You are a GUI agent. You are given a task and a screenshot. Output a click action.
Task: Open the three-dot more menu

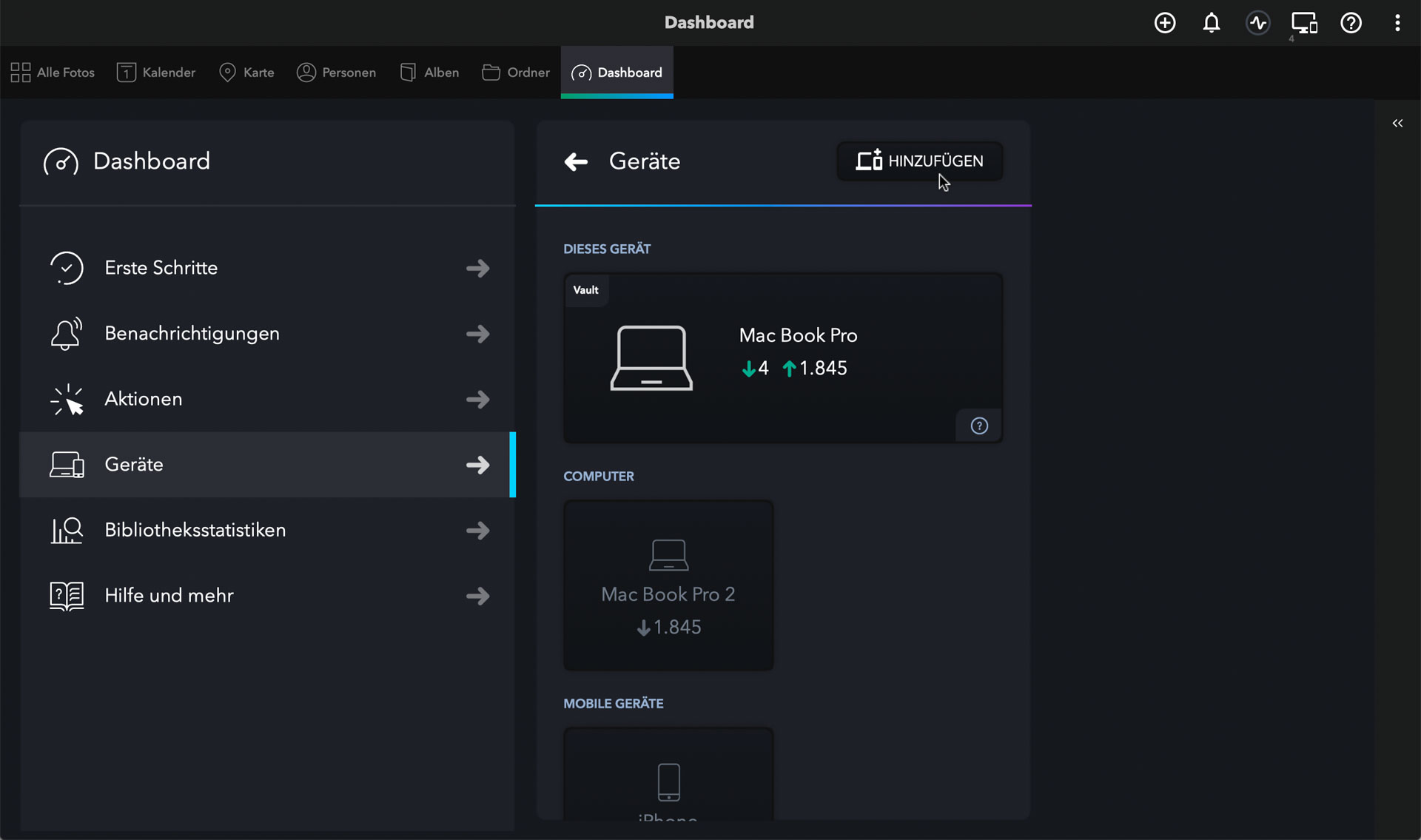[1397, 23]
